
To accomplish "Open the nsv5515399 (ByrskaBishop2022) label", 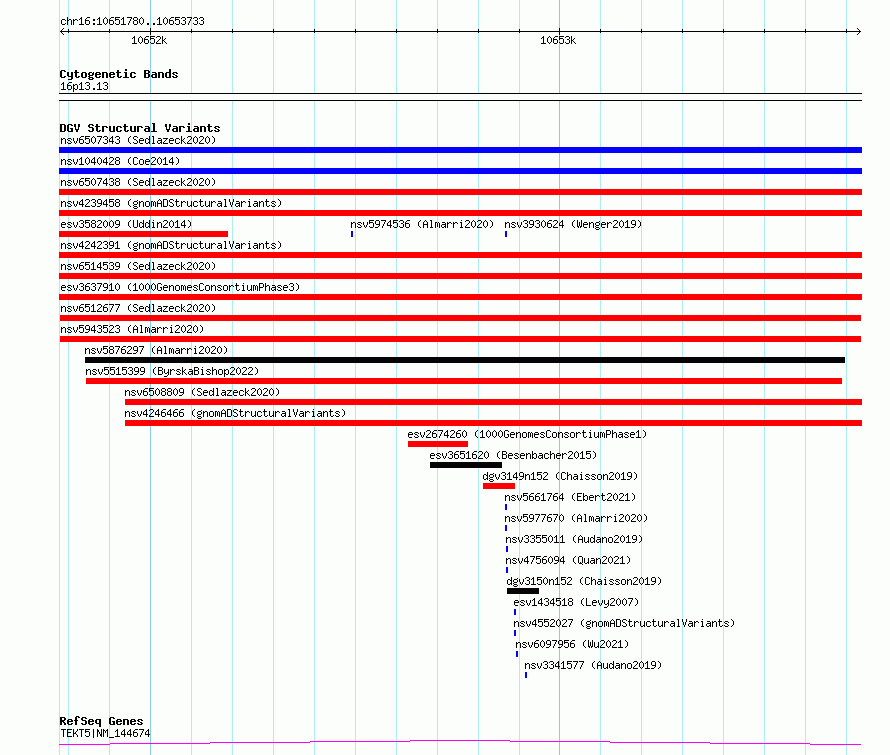I will (x=172, y=371).
